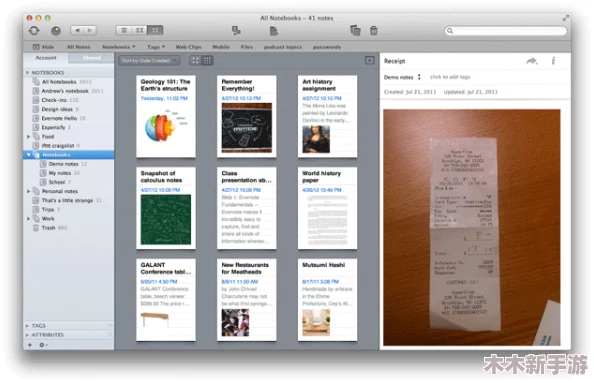Click the My notes notebook icon

pos(43,173)
